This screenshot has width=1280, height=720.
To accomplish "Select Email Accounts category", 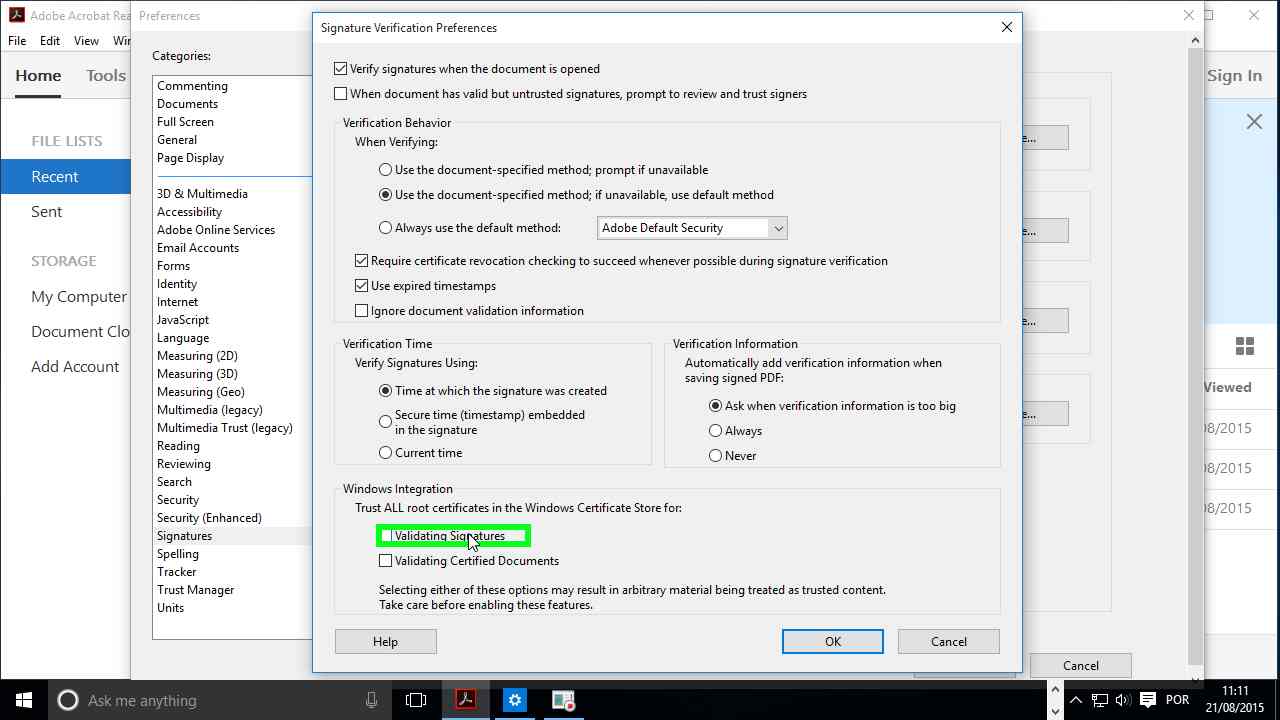I will (198, 248).
